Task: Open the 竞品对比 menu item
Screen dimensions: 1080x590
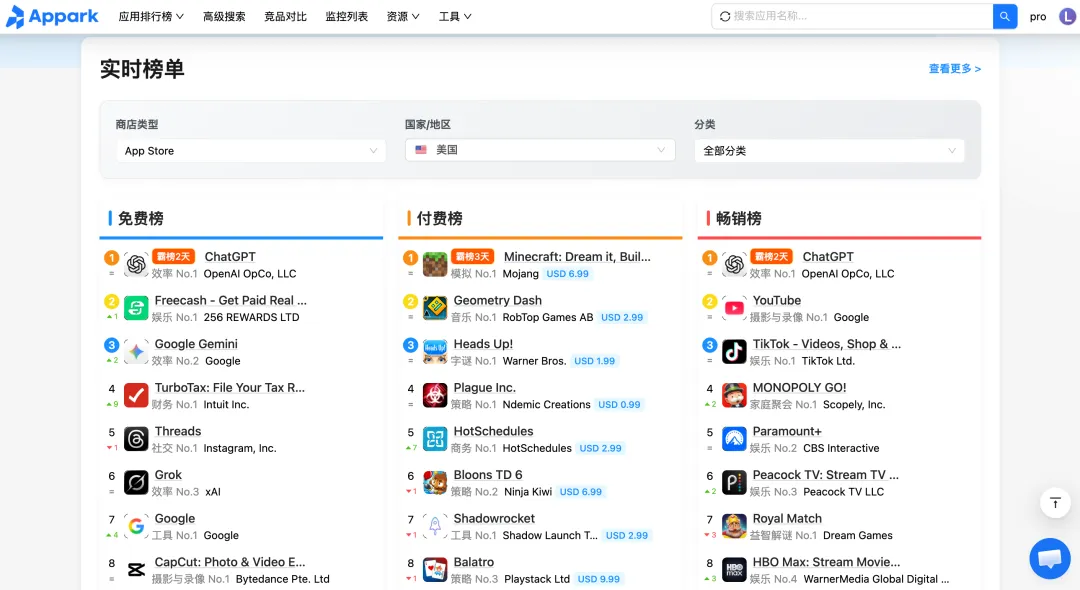Action: pos(285,17)
